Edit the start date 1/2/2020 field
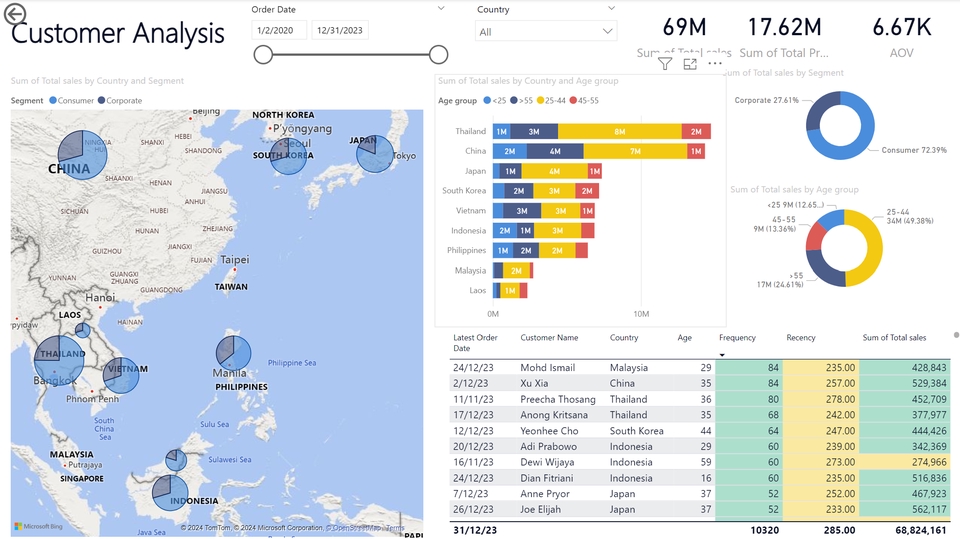This screenshot has height=539, width=960. click(x=279, y=30)
